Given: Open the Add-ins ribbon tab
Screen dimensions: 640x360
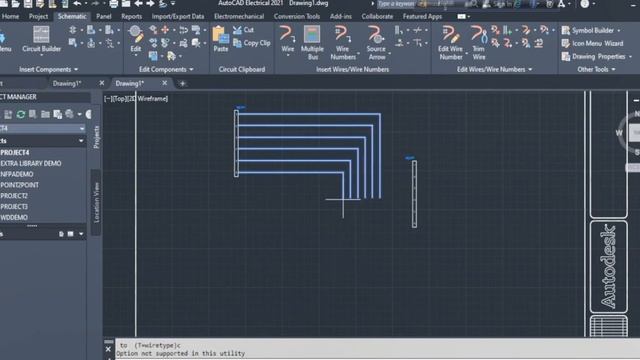Looking at the screenshot, I should 341,17.
